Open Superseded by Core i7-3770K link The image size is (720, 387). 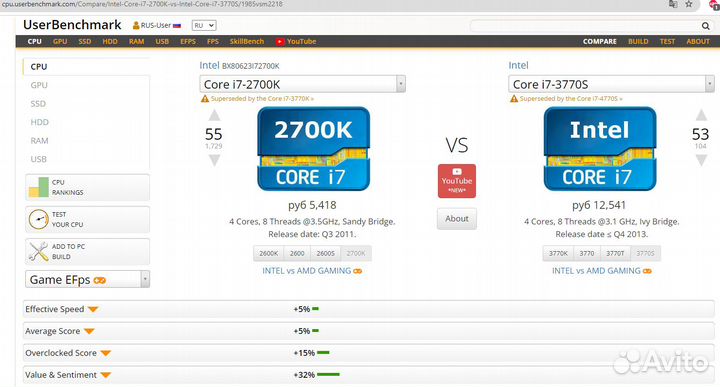262,99
